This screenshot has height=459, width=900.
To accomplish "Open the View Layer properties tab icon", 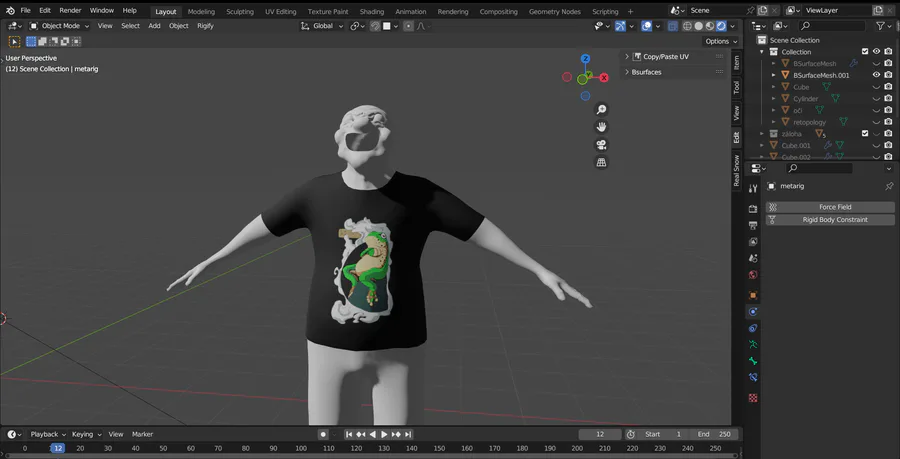I will pyautogui.click(x=753, y=242).
